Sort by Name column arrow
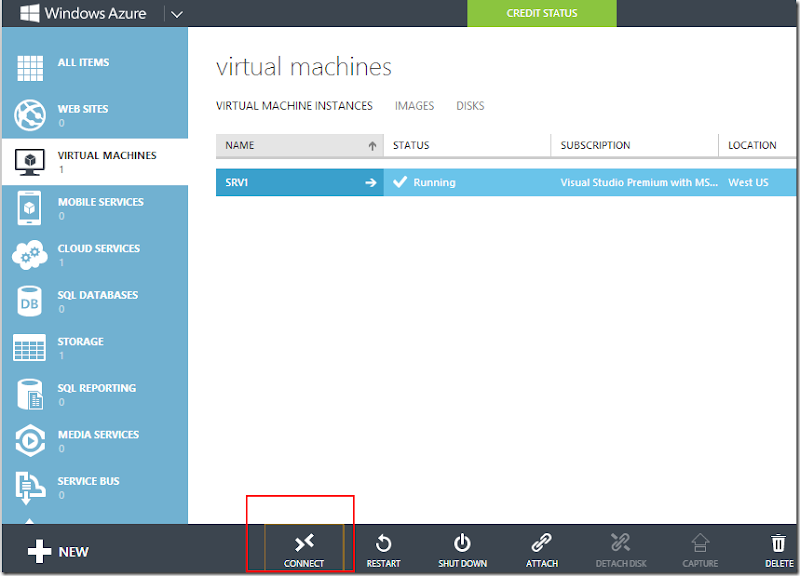The image size is (800, 576). [x=372, y=146]
